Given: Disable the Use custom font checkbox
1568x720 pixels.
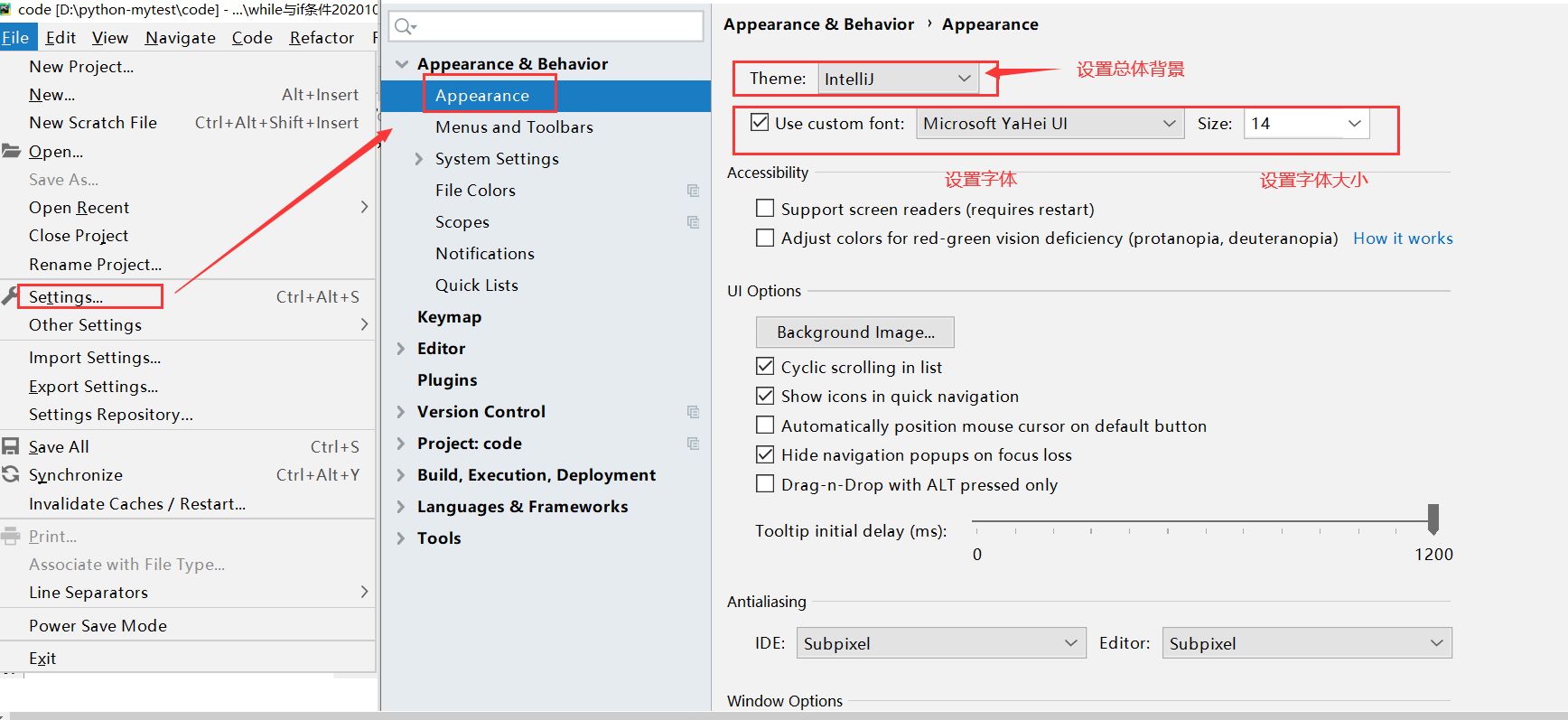Looking at the screenshot, I should (x=761, y=123).
